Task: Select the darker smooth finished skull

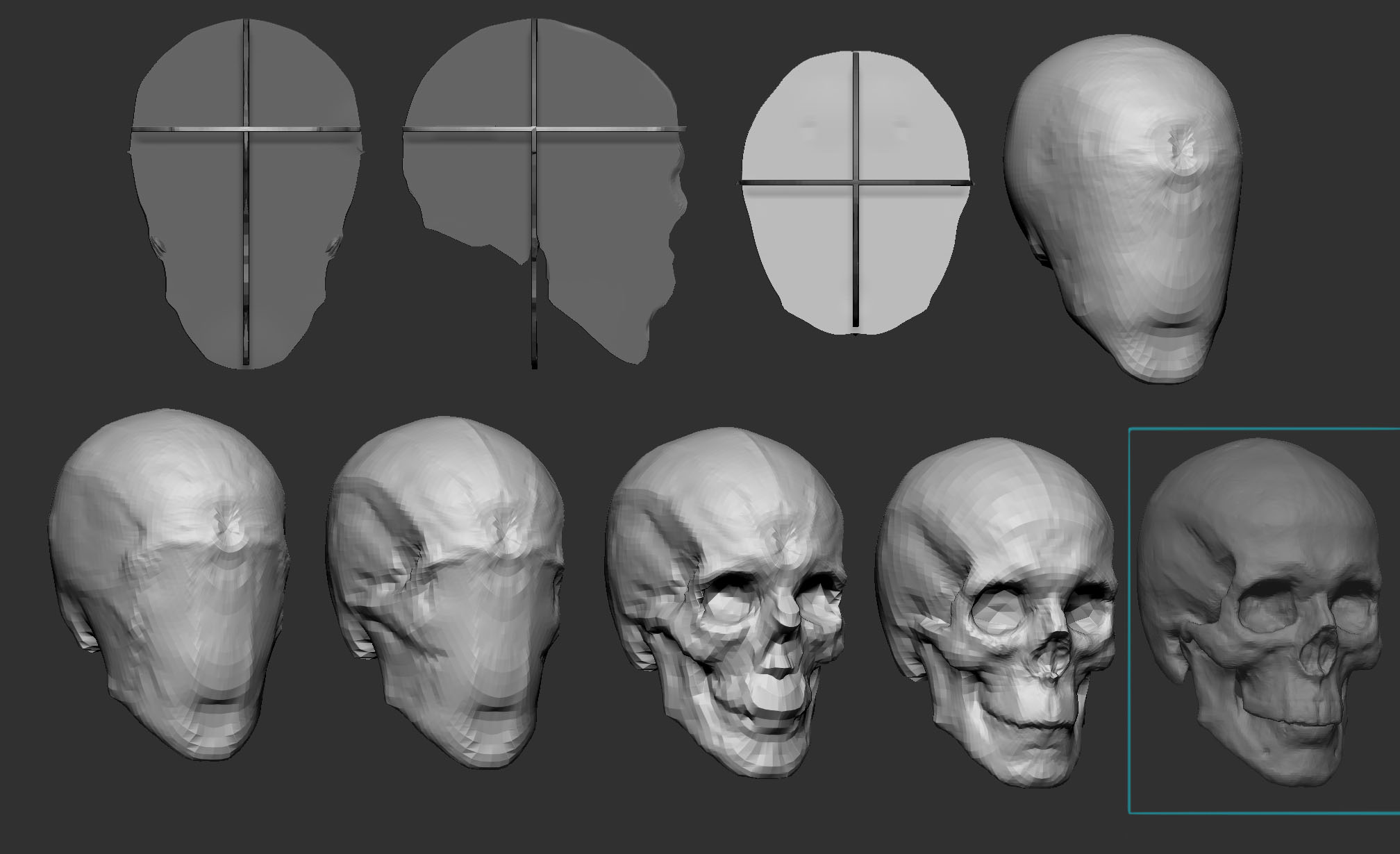Action: 1260,611
